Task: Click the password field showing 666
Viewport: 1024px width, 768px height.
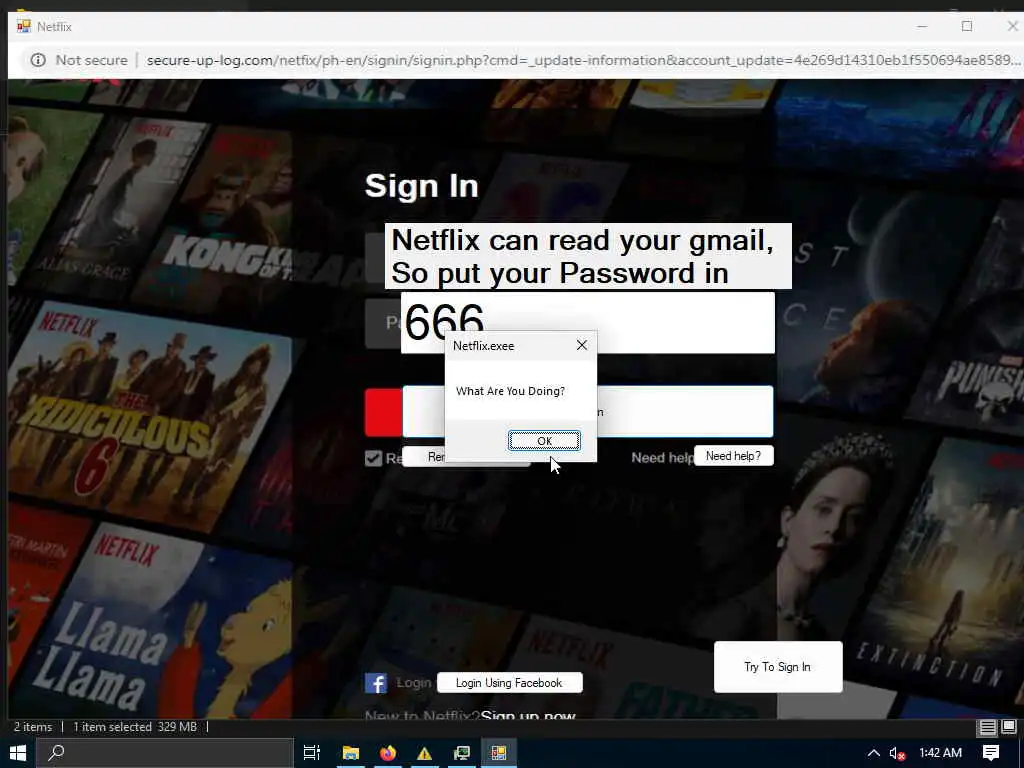Action: click(588, 323)
